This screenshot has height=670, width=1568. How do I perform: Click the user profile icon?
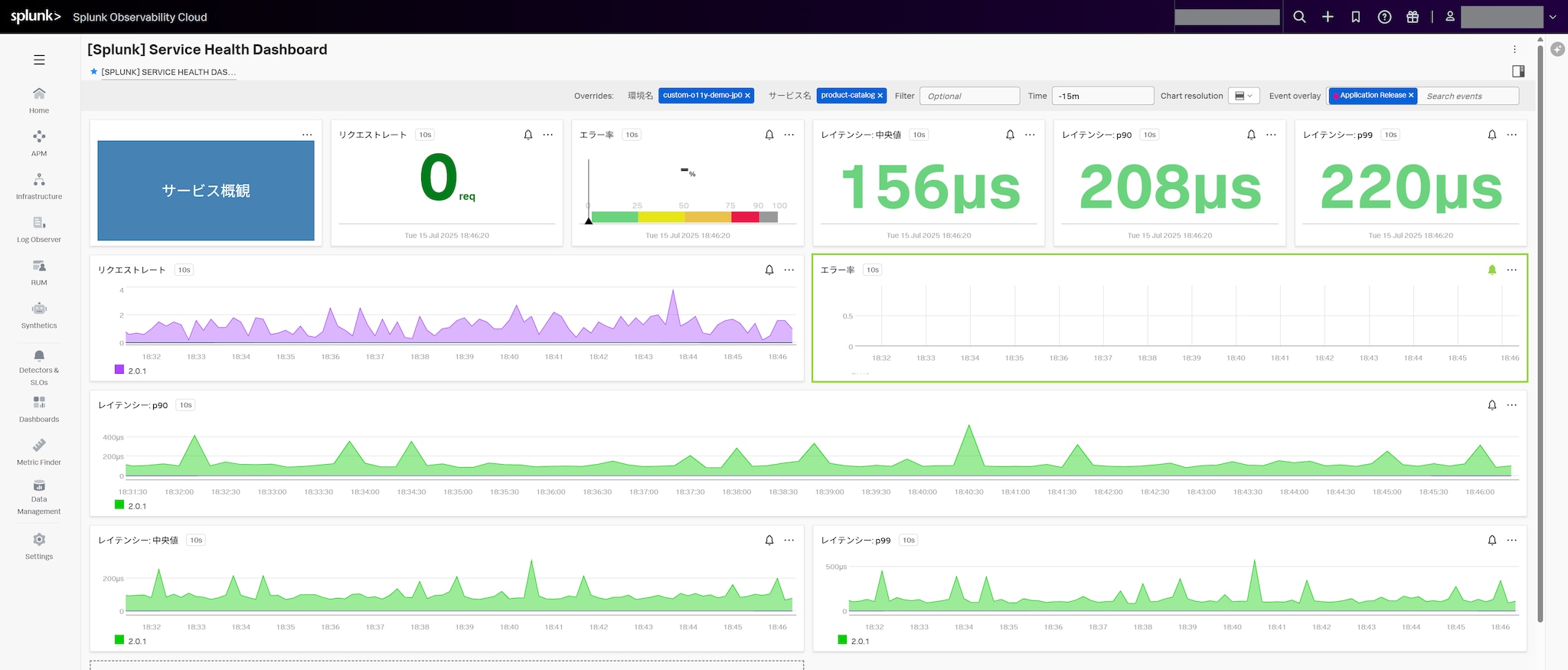click(1450, 16)
